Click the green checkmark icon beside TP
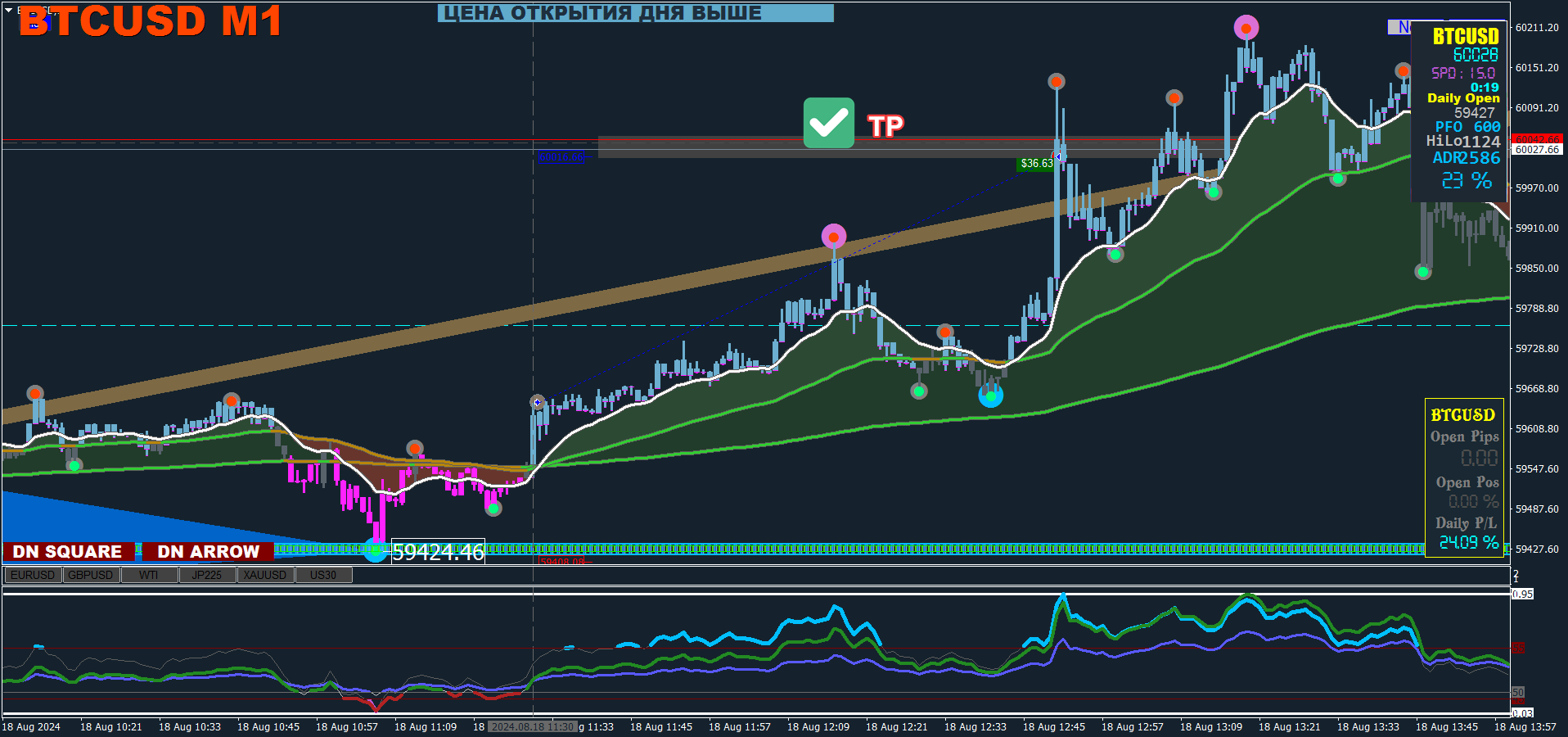1568x737 pixels. (x=828, y=123)
